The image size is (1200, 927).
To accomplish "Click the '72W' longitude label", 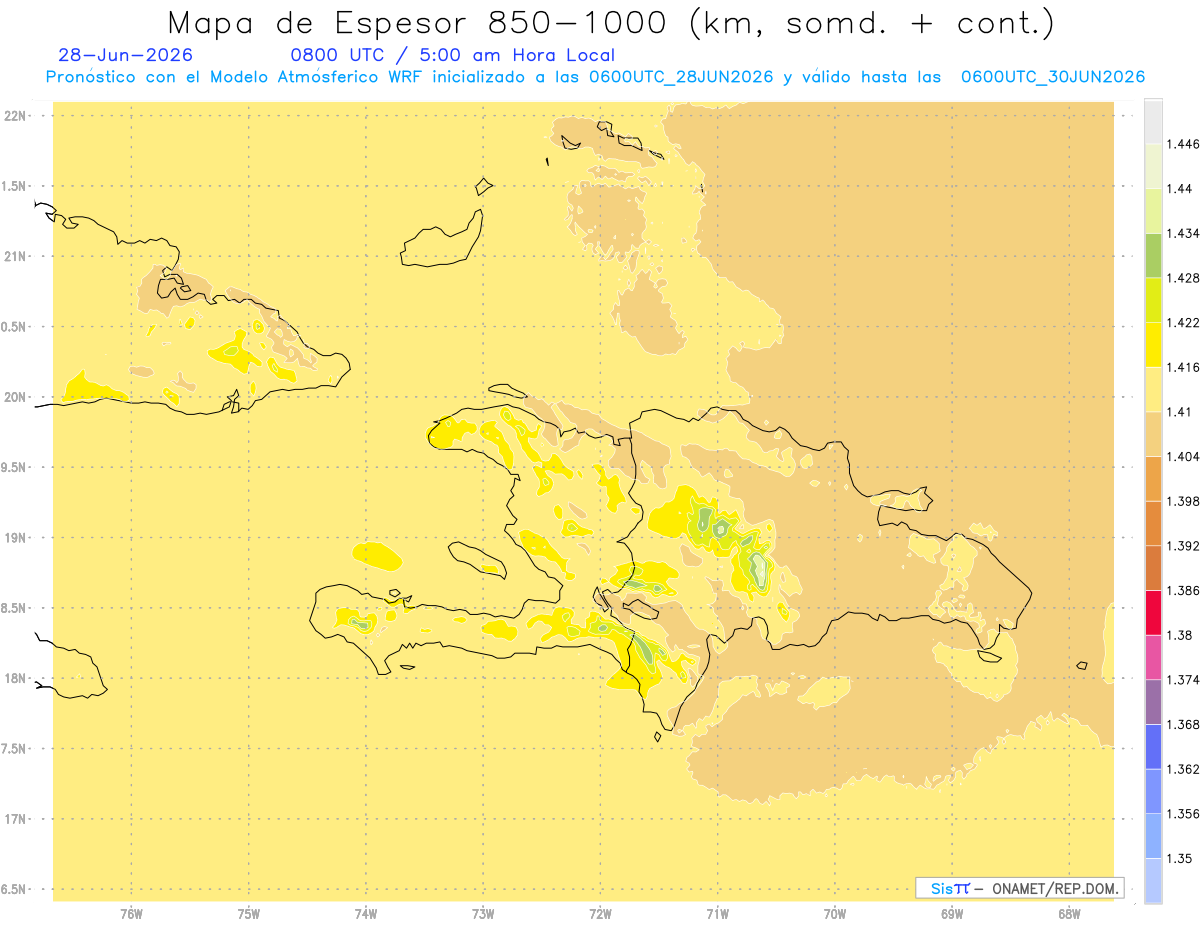I will pyautogui.click(x=600, y=914).
